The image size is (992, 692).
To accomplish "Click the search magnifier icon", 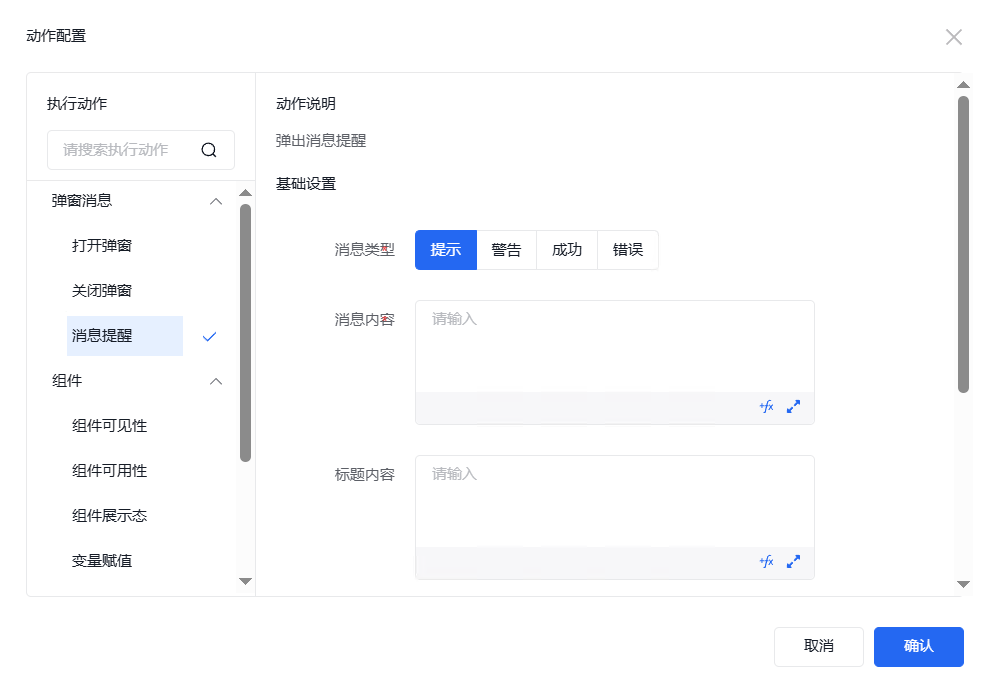I will click(209, 150).
